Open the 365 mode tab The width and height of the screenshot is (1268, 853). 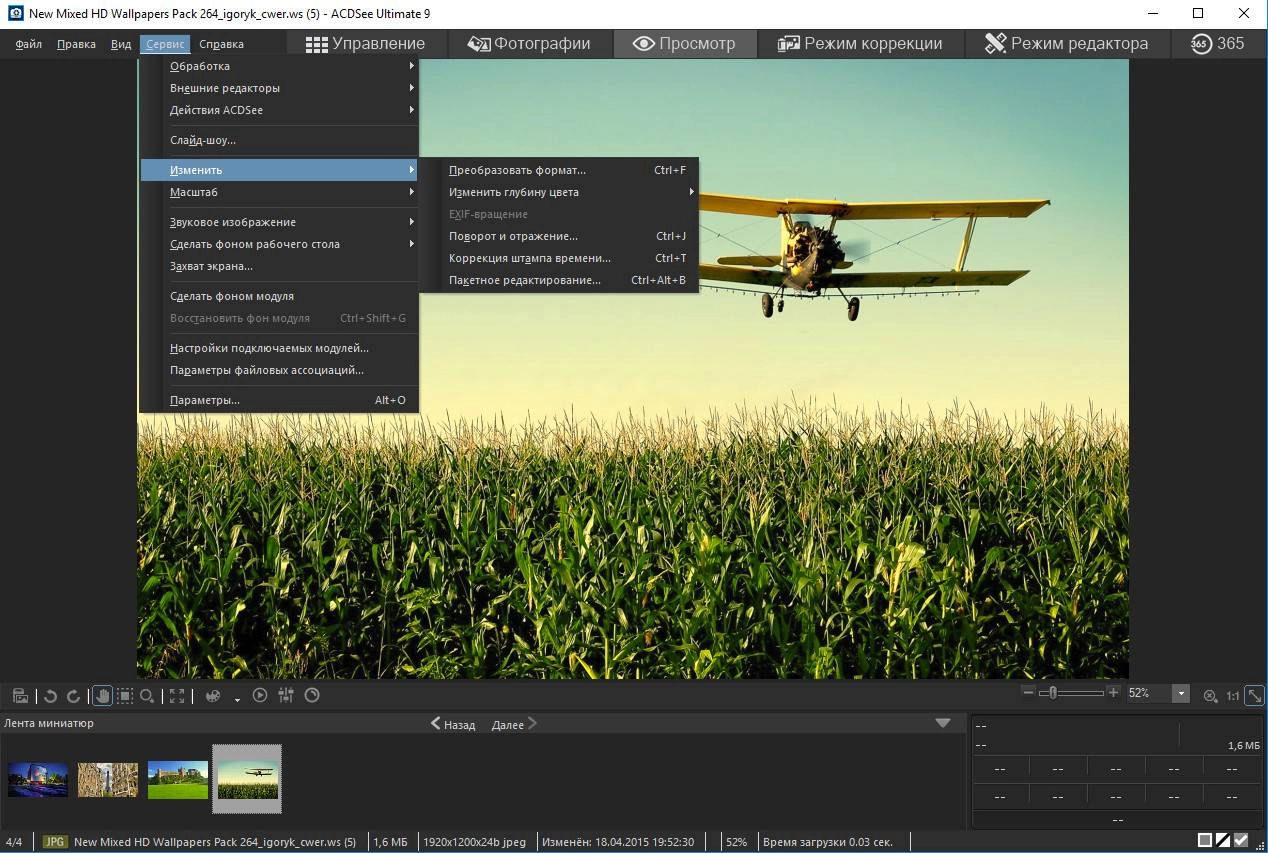pyautogui.click(x=1217, y=44)
